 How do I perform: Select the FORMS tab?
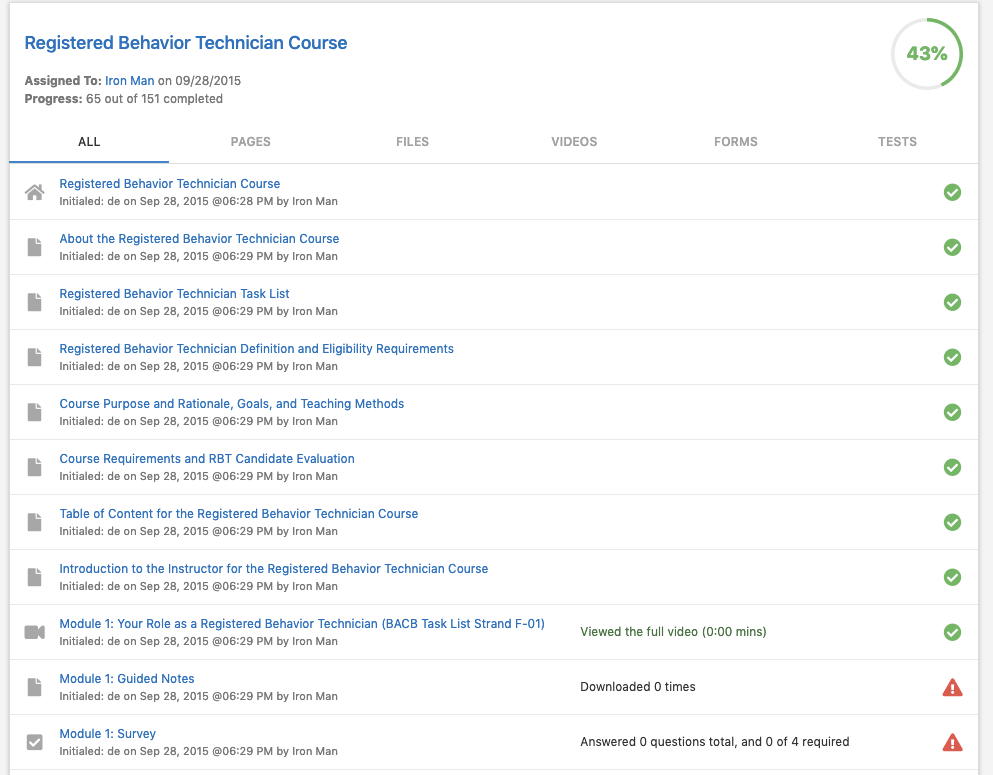pyautogui.click(x=736, y=142)
